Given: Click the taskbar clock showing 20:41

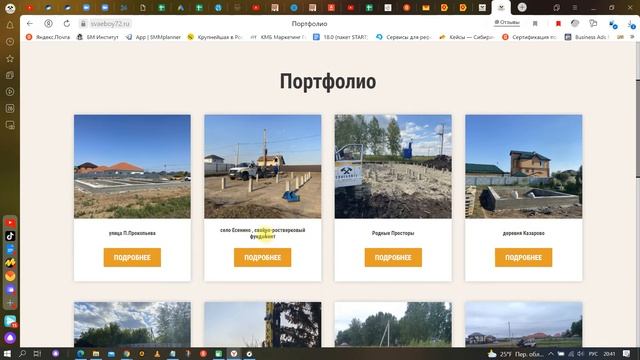Looking at the screenshot, I should click(609, 354).
